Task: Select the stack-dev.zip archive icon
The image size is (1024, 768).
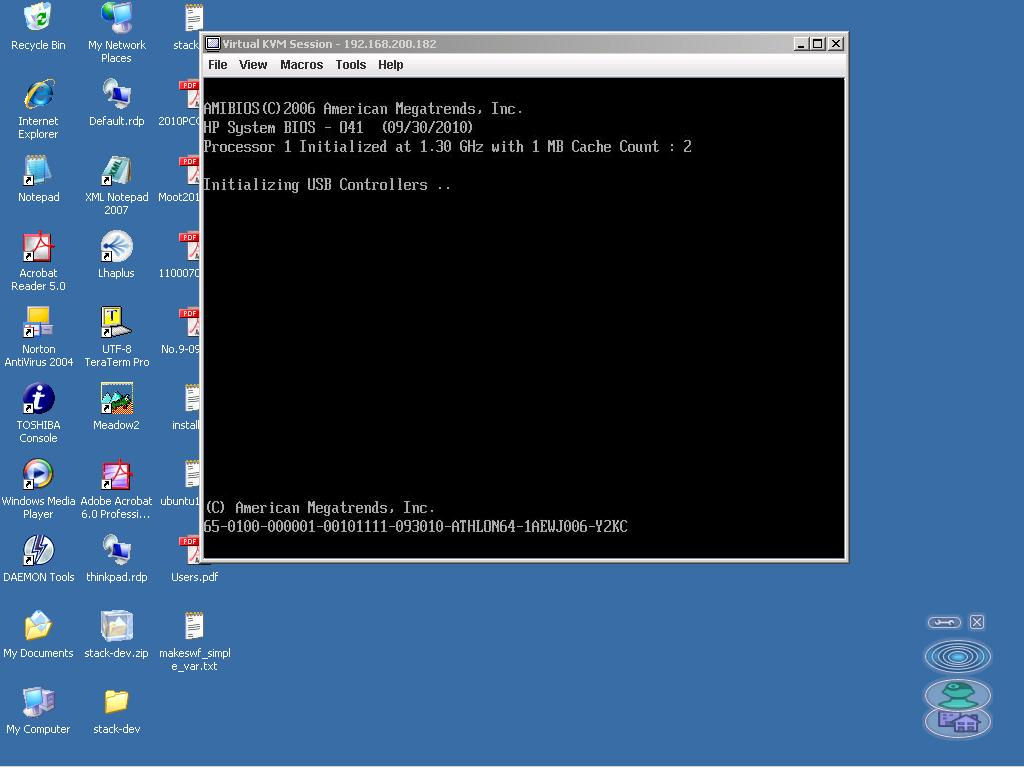Action: click(117, 627)
